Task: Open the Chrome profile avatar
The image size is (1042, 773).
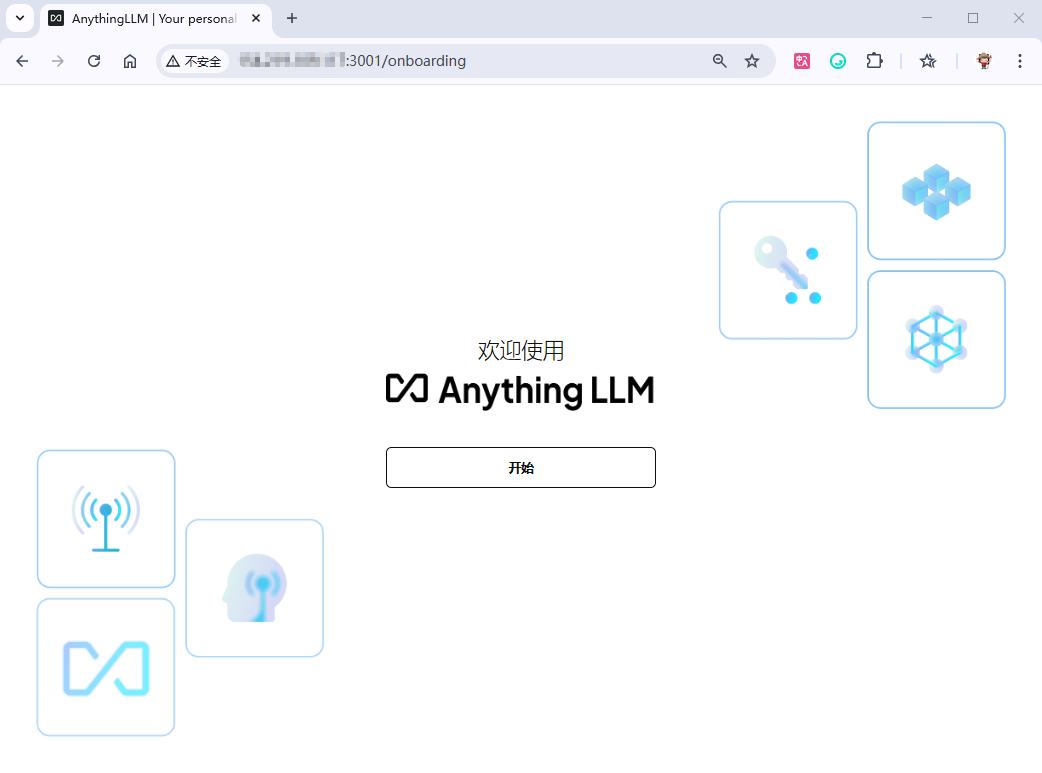Action: (x=984, y=61)
